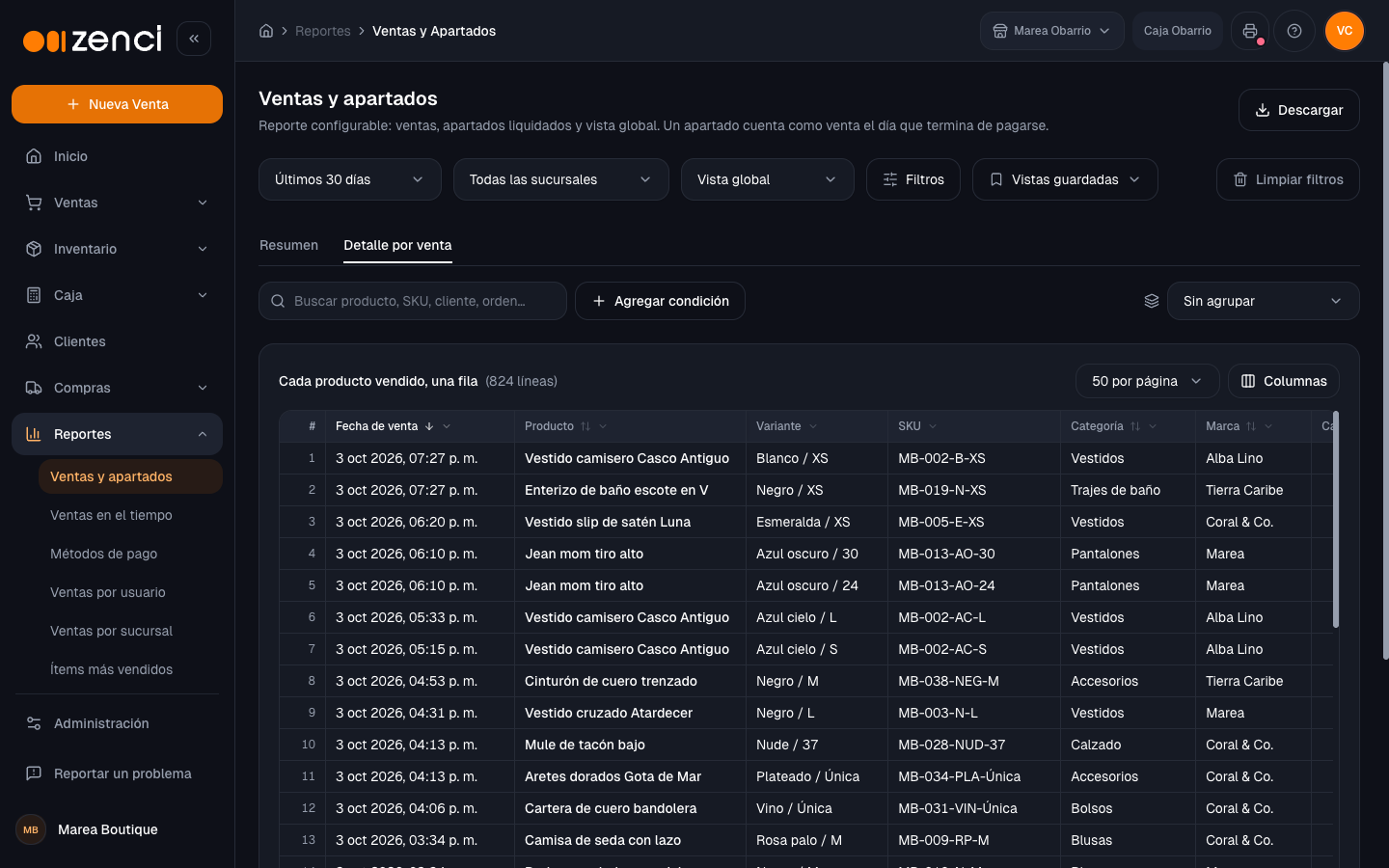Open the Sin agrupar grouping dropdown
Image resolution: width=1389 pixels, height=868 pixels.
click(x=1263, y=301)
